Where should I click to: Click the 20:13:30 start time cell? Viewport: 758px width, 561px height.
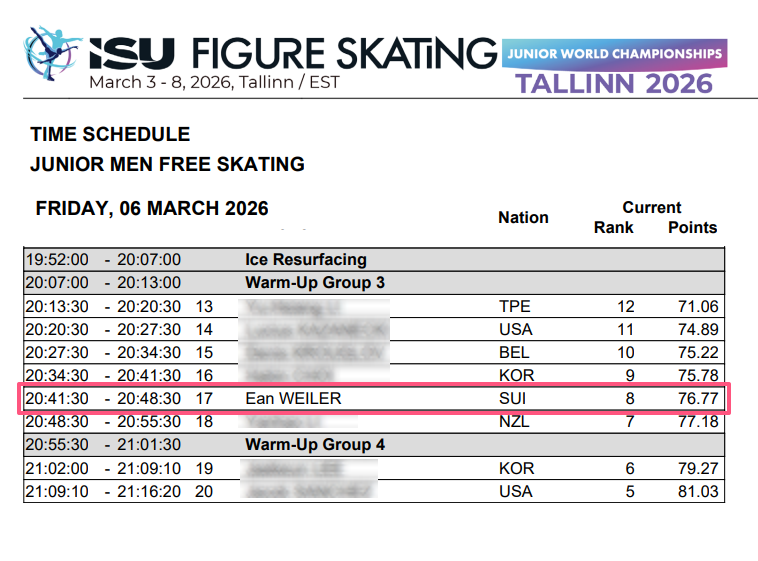pos(59,306)
